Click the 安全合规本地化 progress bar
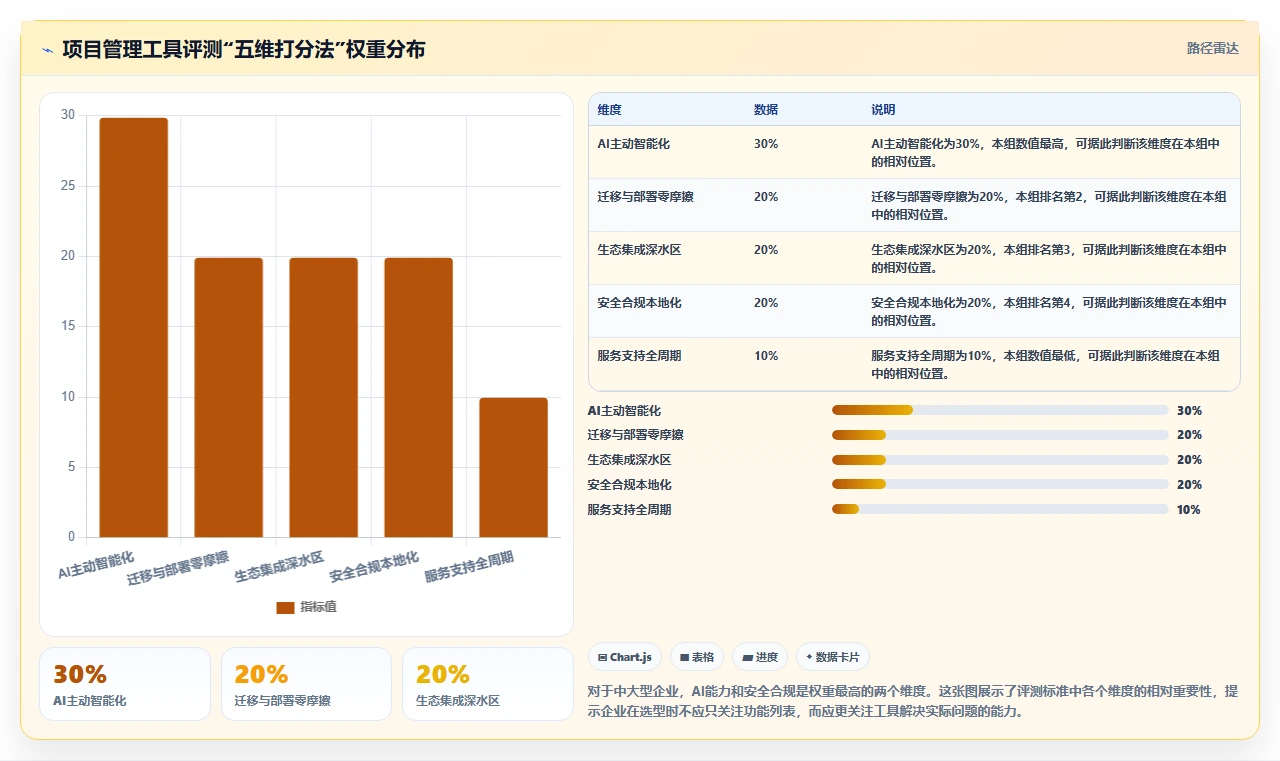 point(1000,484)
